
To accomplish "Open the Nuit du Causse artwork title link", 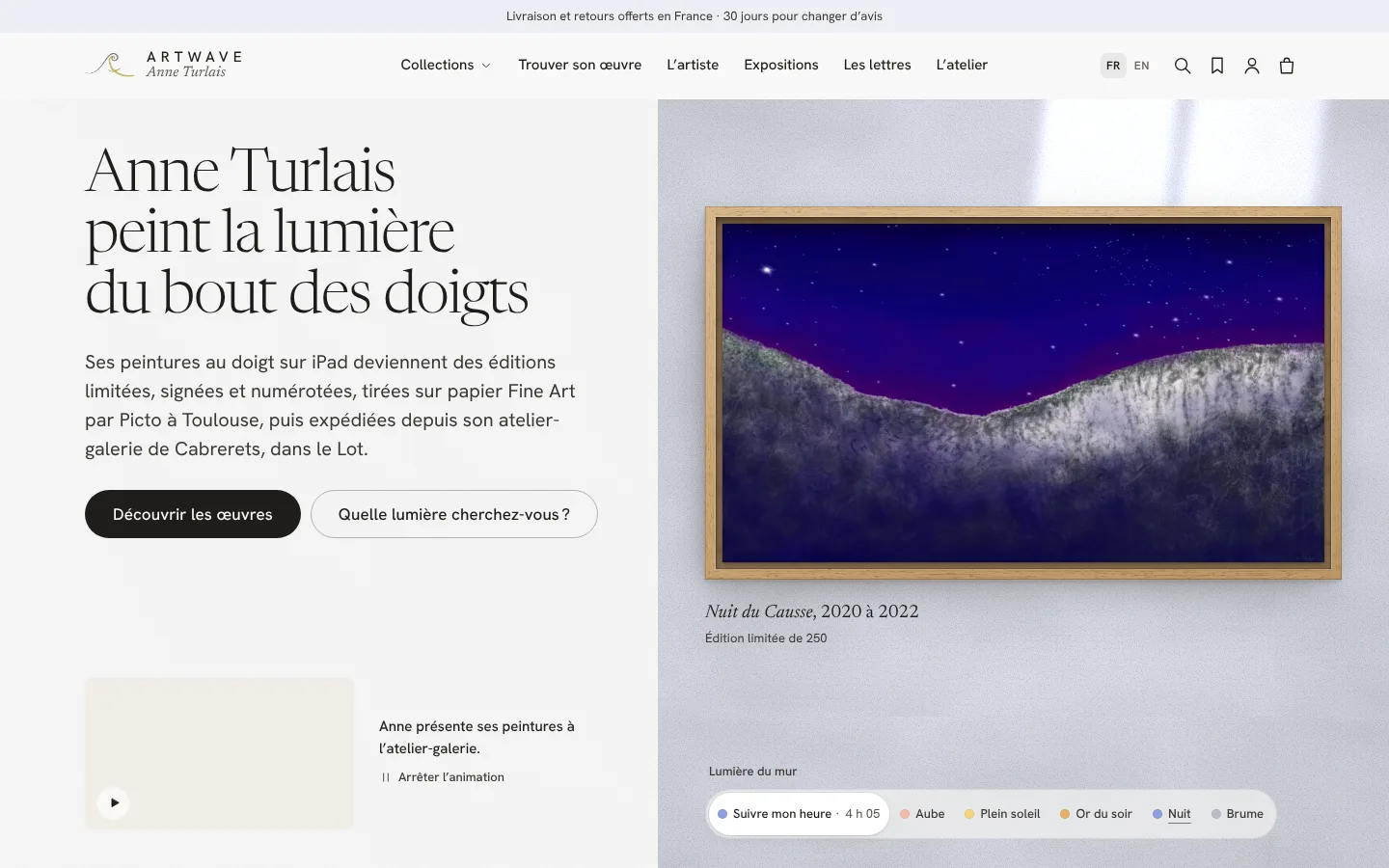I will pyautogui.click(x=811, y=611).
